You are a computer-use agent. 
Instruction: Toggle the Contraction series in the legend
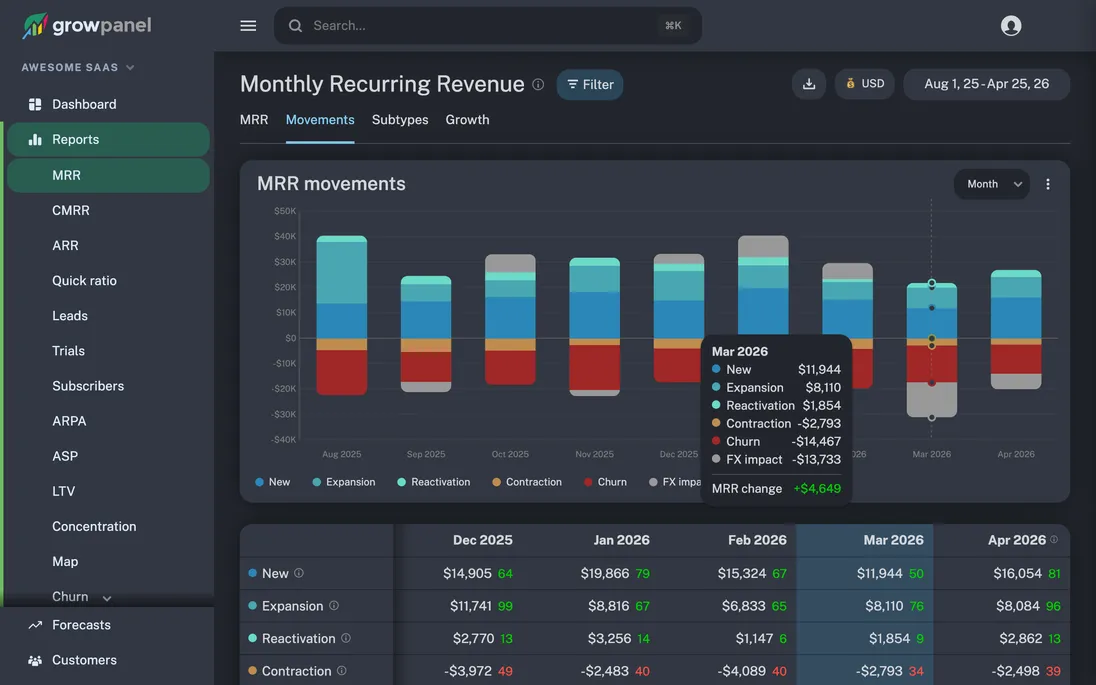[527, 482]
